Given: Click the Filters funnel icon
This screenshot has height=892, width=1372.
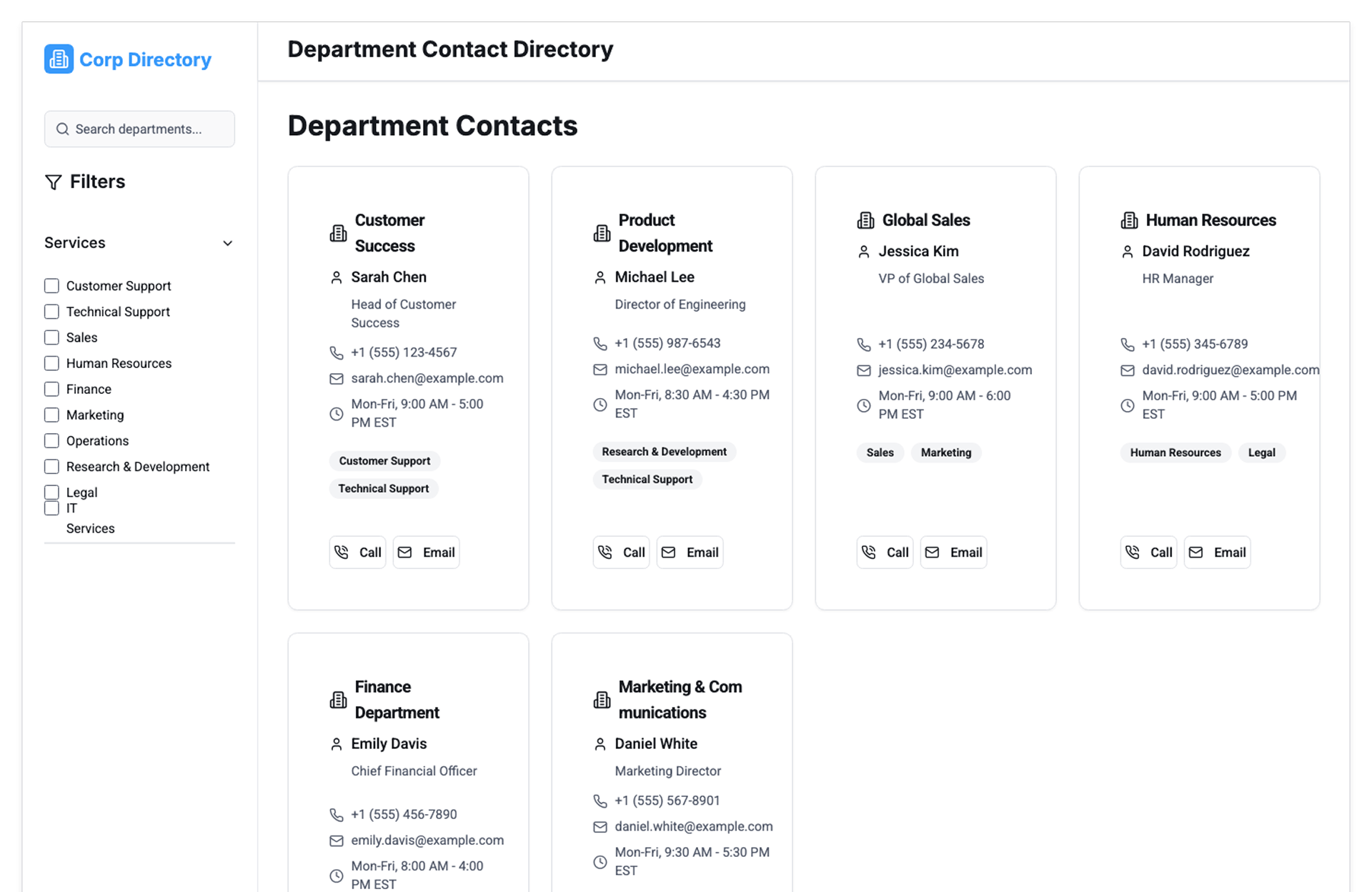Looking at the screenshot, I should click(53, 182).
